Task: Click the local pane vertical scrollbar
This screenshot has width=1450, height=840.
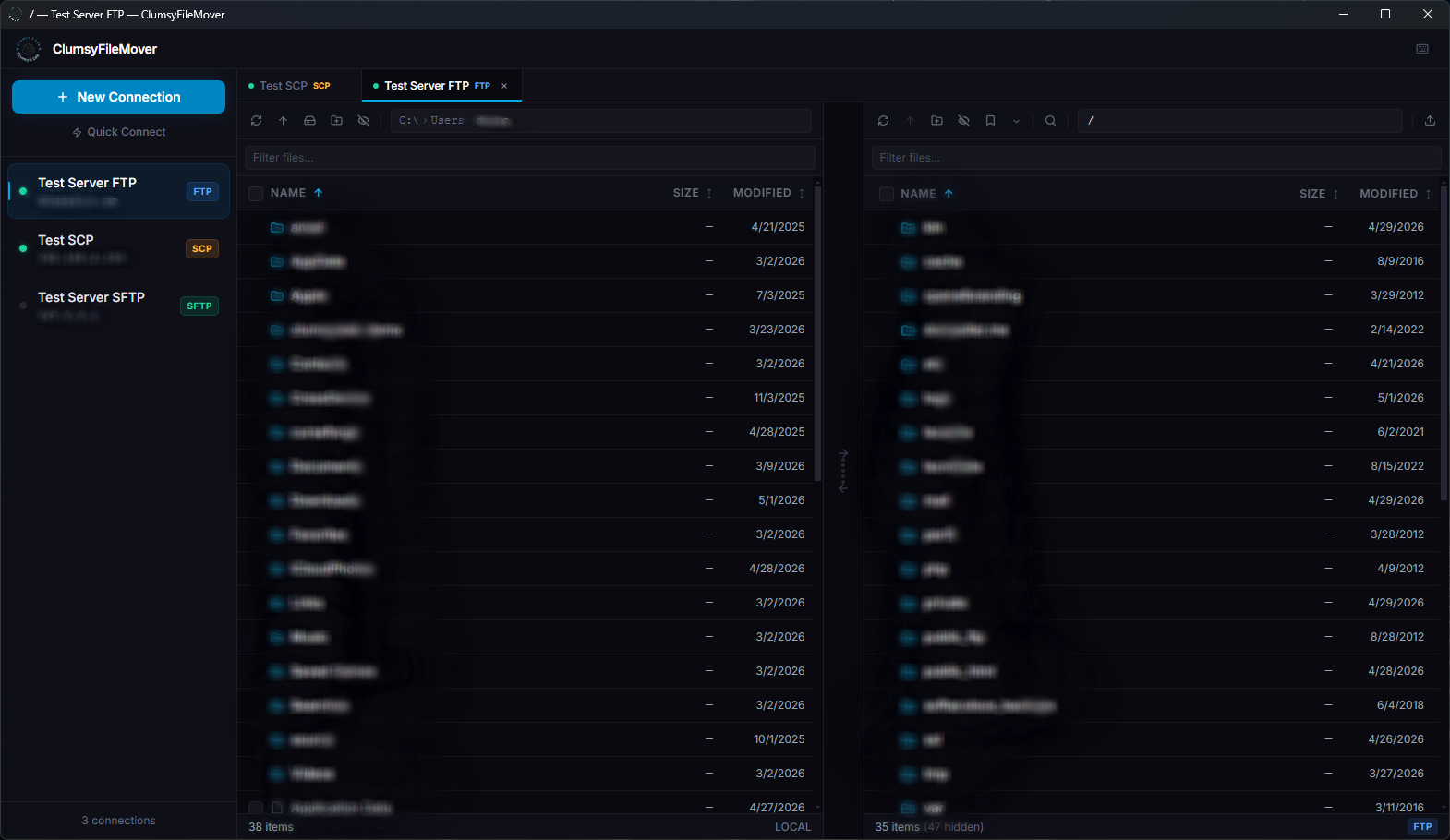Action: point(818,332)
